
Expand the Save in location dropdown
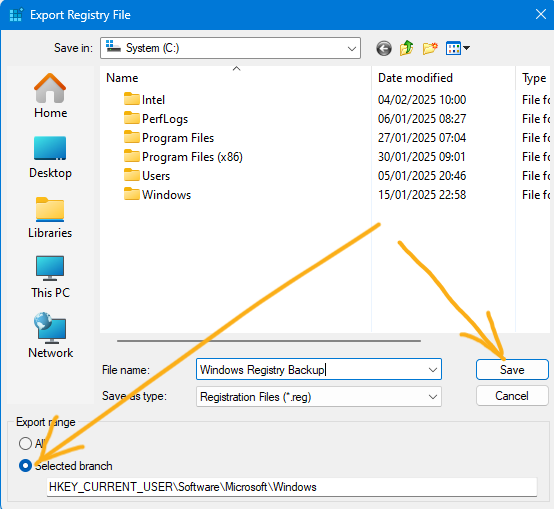352,48
